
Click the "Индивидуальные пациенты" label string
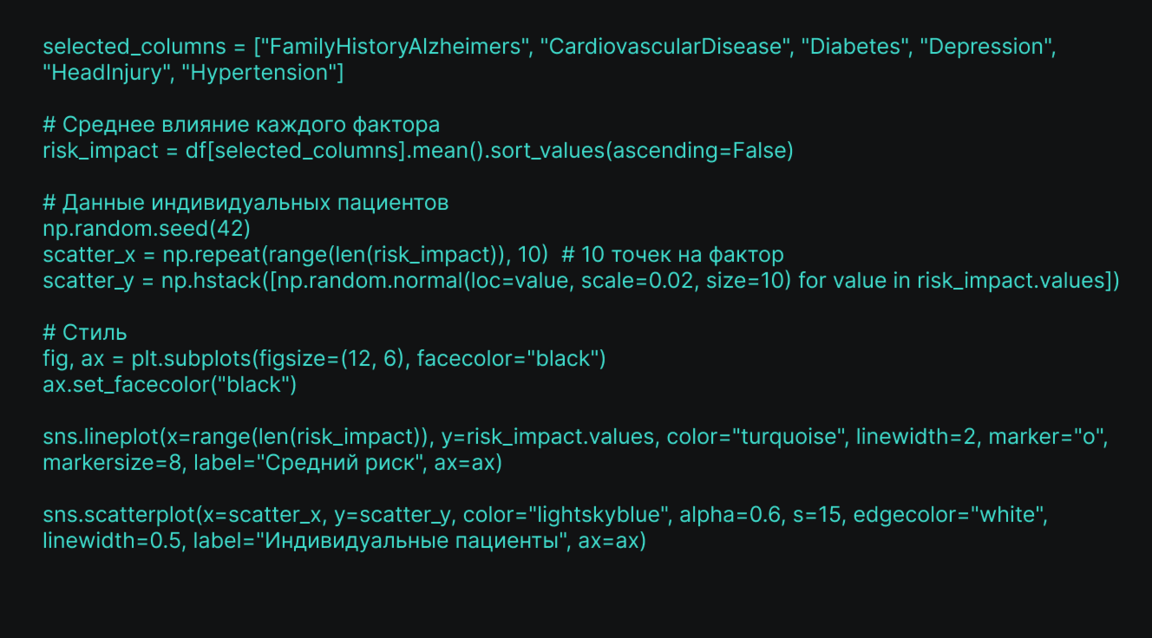[417, 541]
